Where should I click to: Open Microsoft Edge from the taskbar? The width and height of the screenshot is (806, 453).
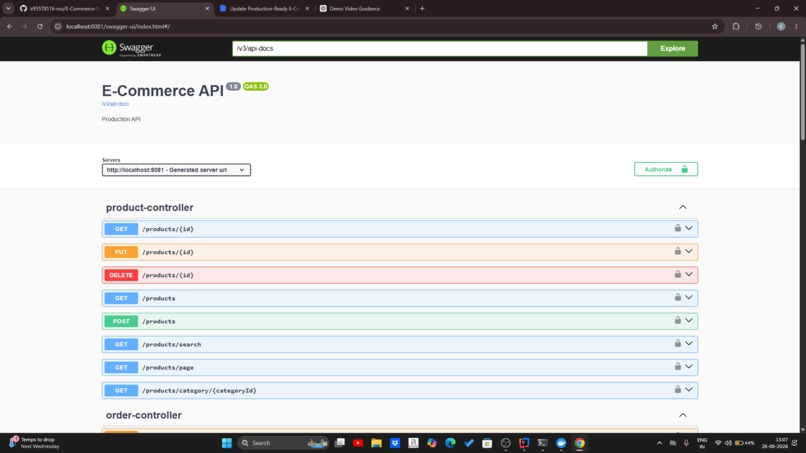450,443
